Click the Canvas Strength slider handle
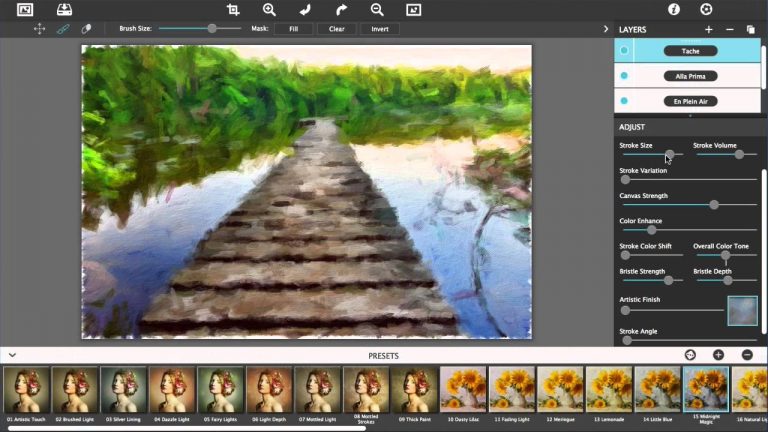 [714, 205]
